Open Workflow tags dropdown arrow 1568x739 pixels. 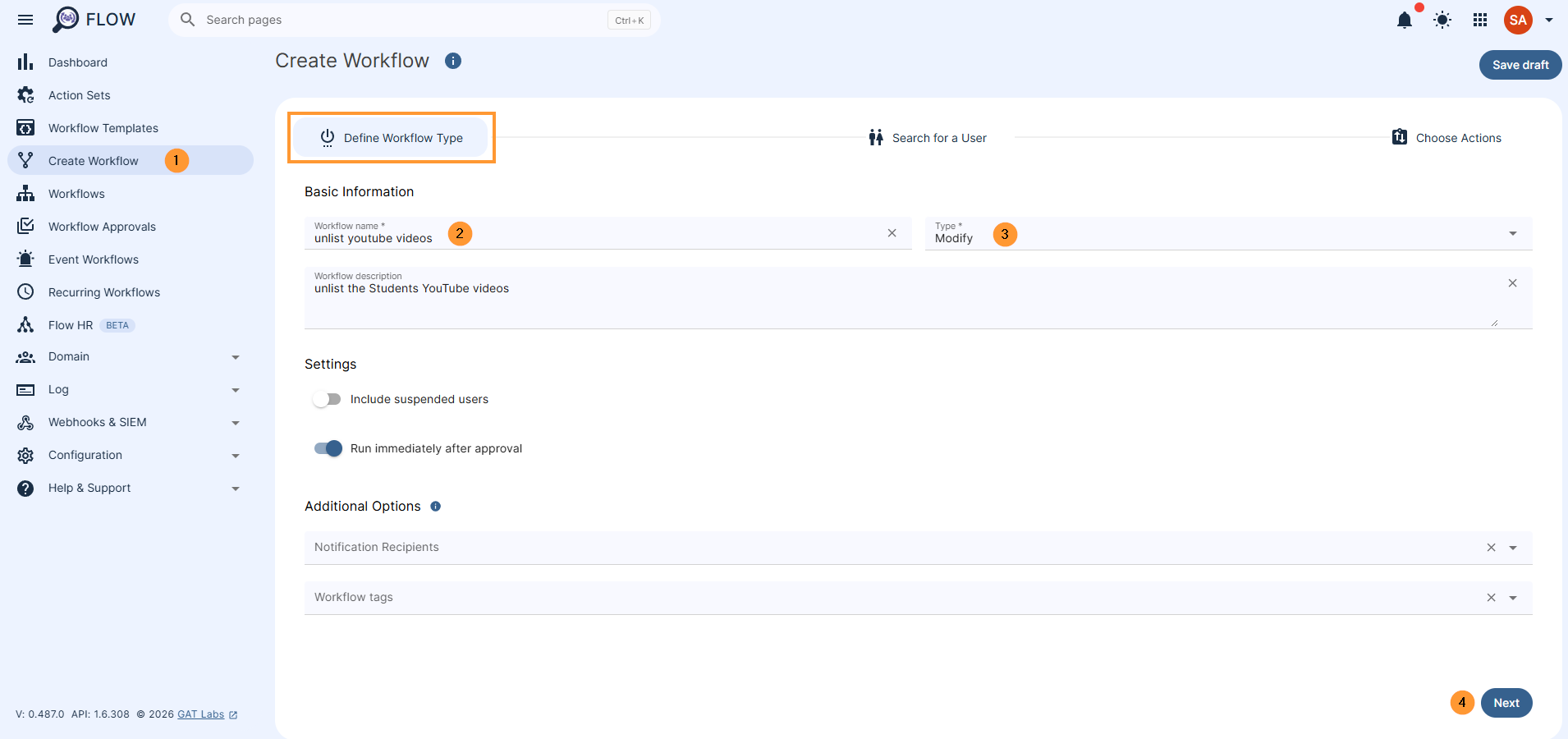[x=1513, y=598]
